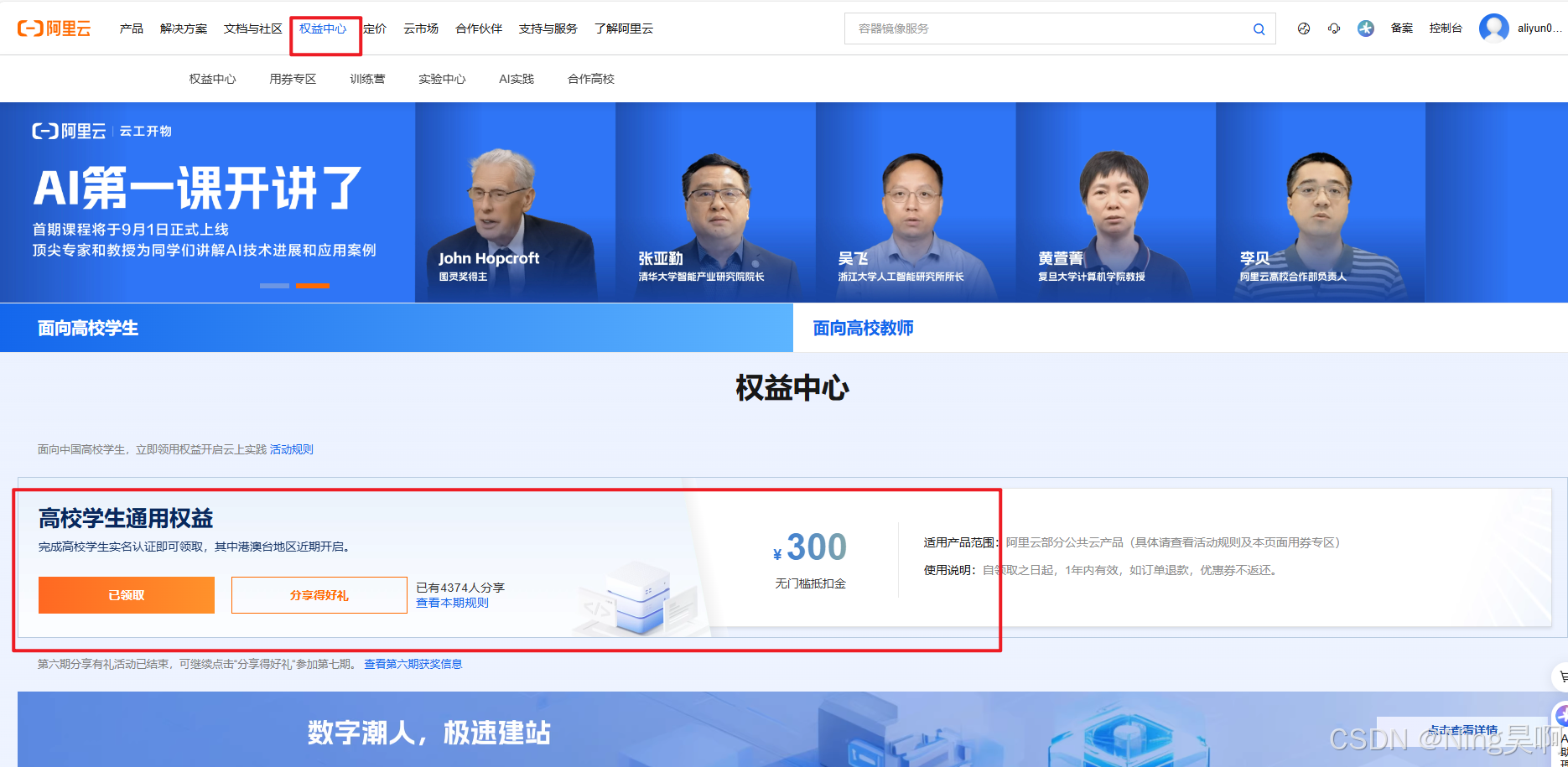This screenshot has width=1568, height=767.
Task: Click the 备案 link
Action: [x=1402, y=29]
